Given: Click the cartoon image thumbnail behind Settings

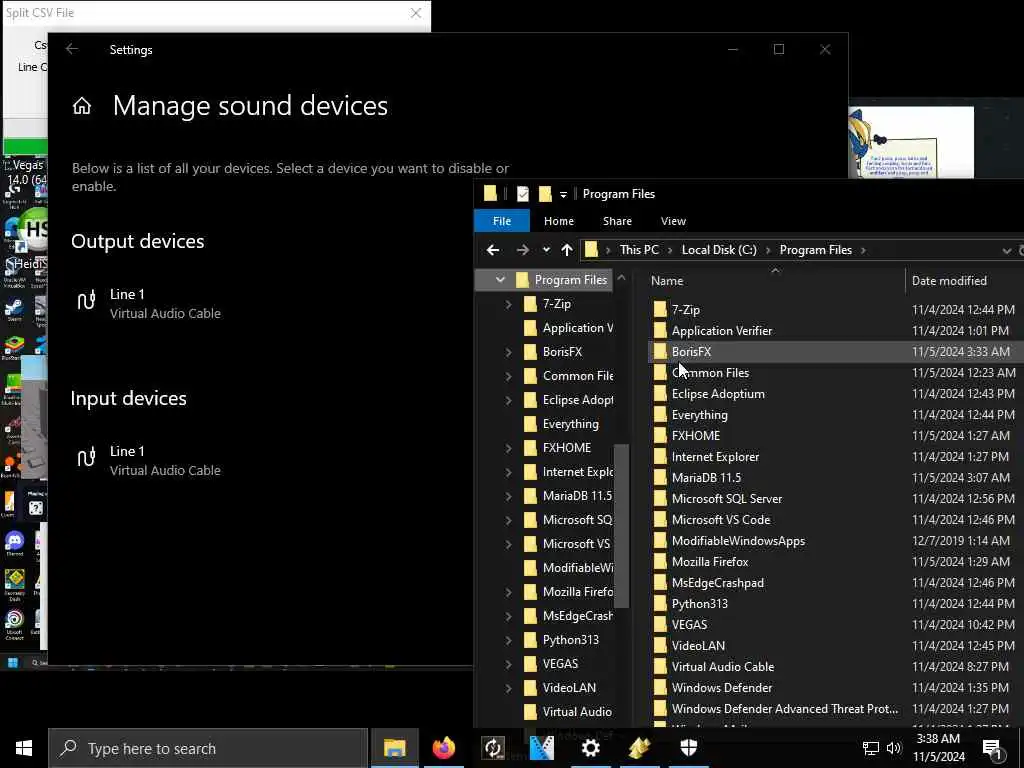Looking at the screenshot, I should [x=910, y=142].
